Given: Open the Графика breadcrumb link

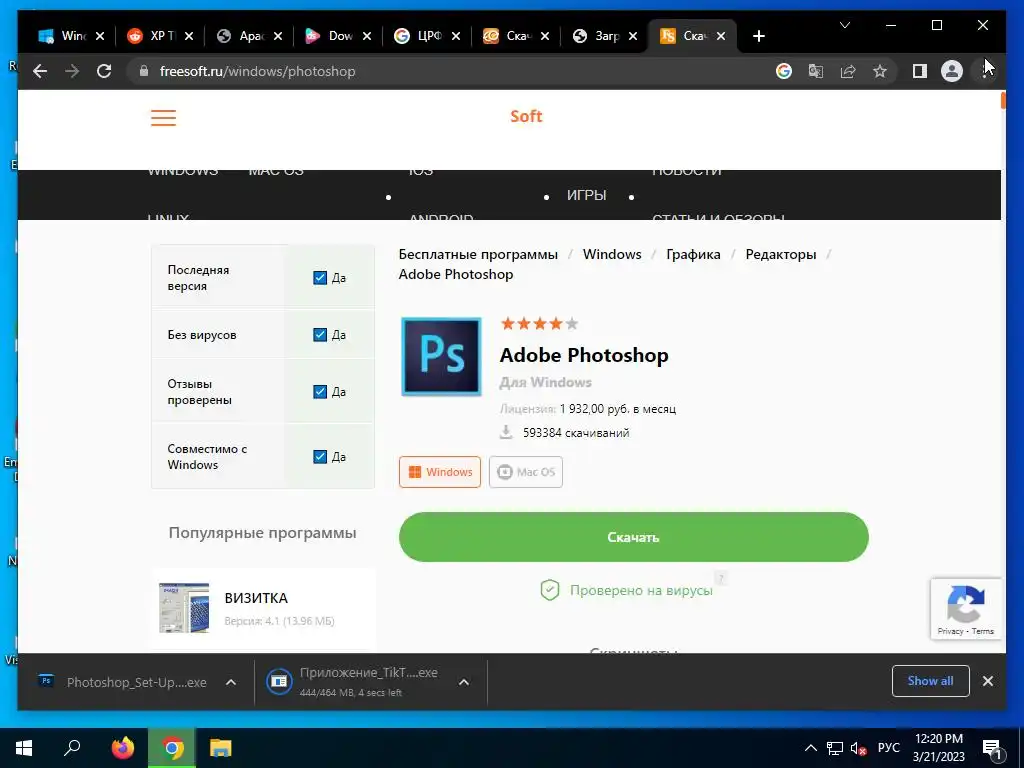Looking at the screenshot, I should [693, 254].
